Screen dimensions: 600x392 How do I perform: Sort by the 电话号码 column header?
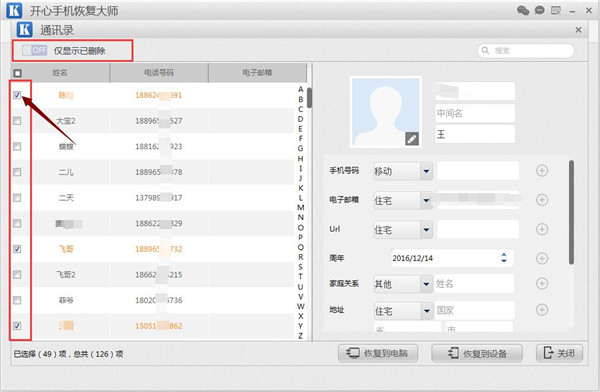point(159,73)
